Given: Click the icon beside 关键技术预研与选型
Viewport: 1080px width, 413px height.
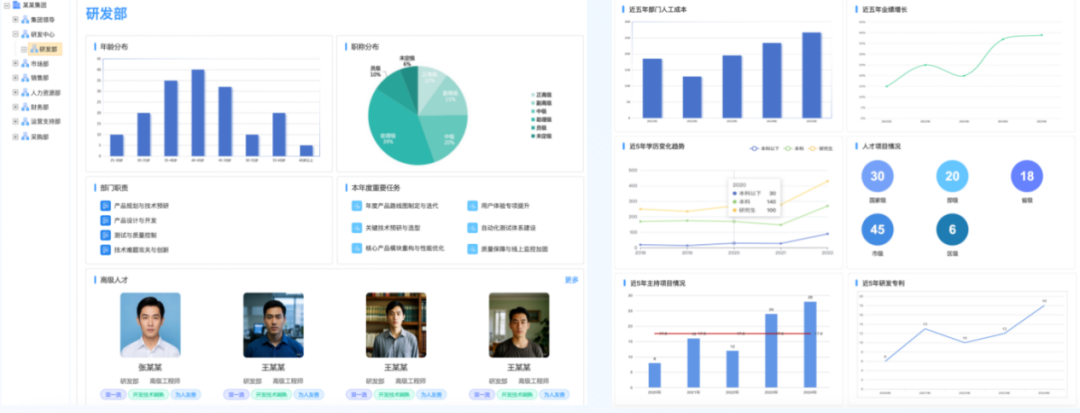Looking at the screenshot, I should (x=357, y=227).
